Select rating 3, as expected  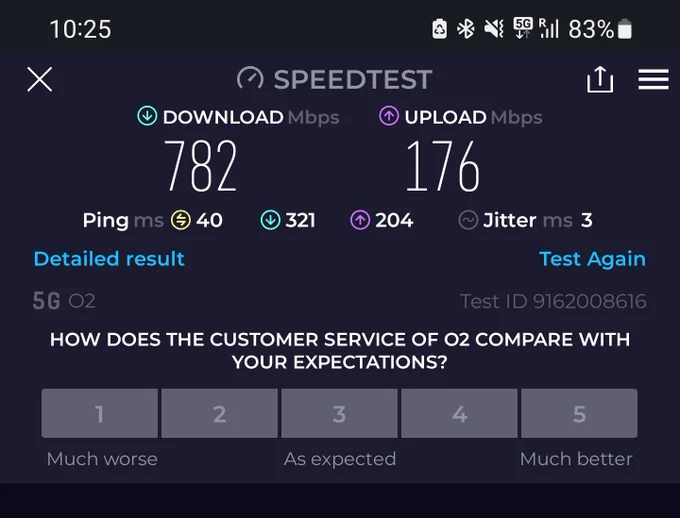coord(340,413)
